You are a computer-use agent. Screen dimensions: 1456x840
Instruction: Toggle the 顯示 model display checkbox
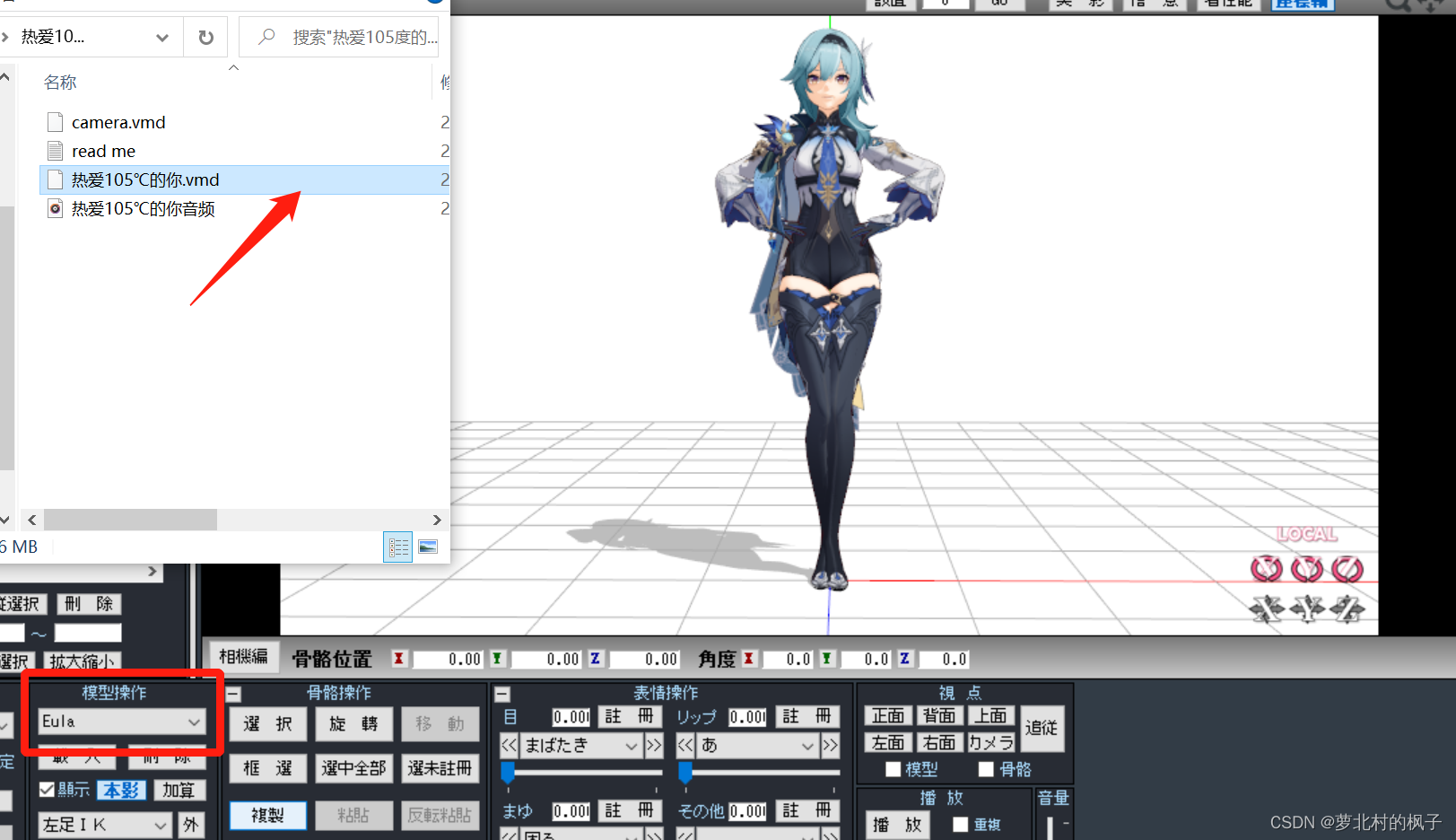(x=48, y=790)
